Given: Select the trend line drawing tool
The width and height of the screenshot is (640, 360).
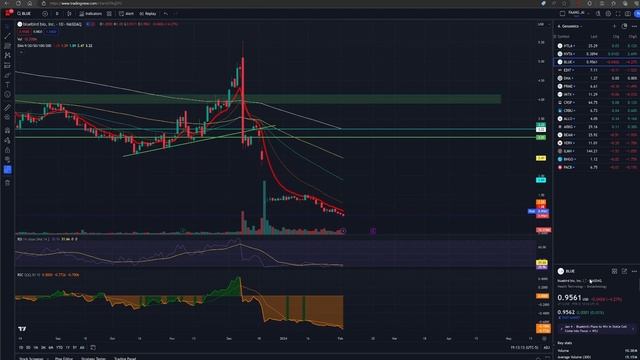Looking at the screenshot, I should point(7,36).
